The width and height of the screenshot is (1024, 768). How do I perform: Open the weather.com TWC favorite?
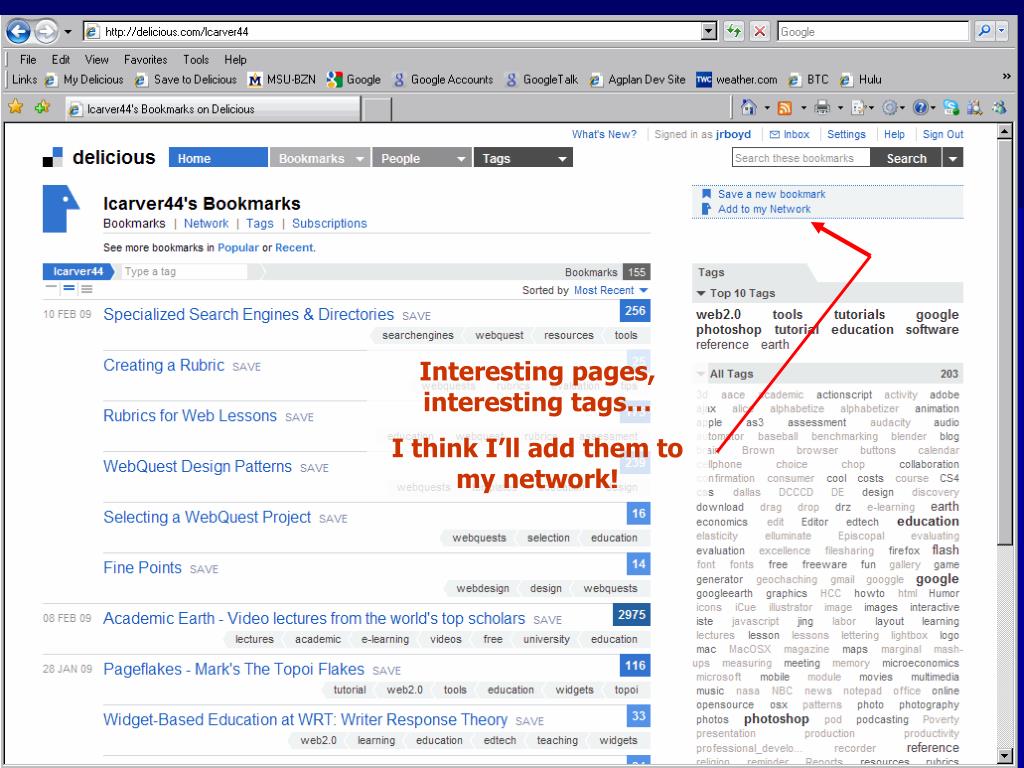[737, 80]
